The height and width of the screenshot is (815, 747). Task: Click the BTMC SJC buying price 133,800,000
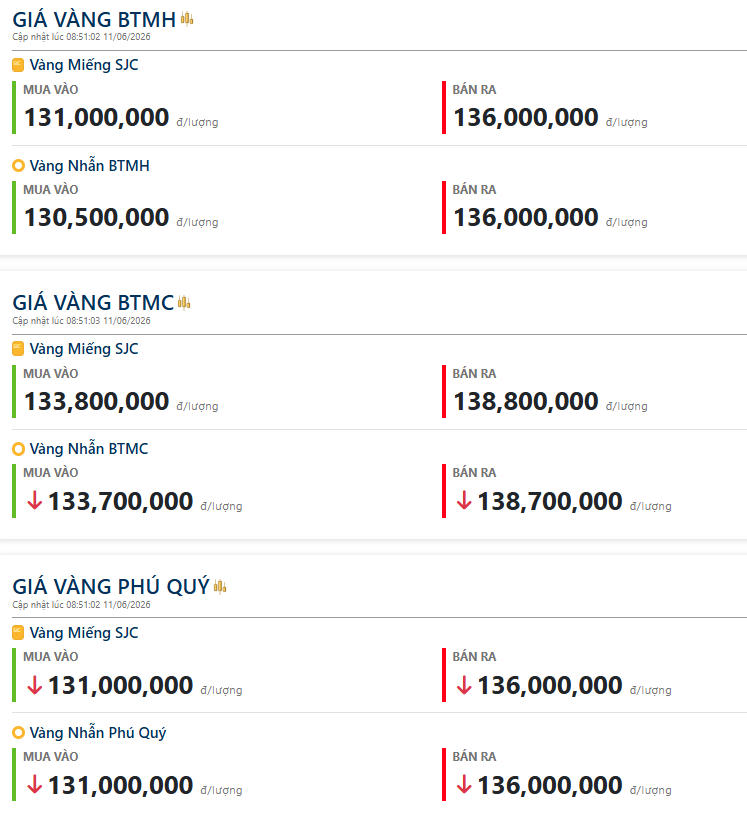(97, 401)
